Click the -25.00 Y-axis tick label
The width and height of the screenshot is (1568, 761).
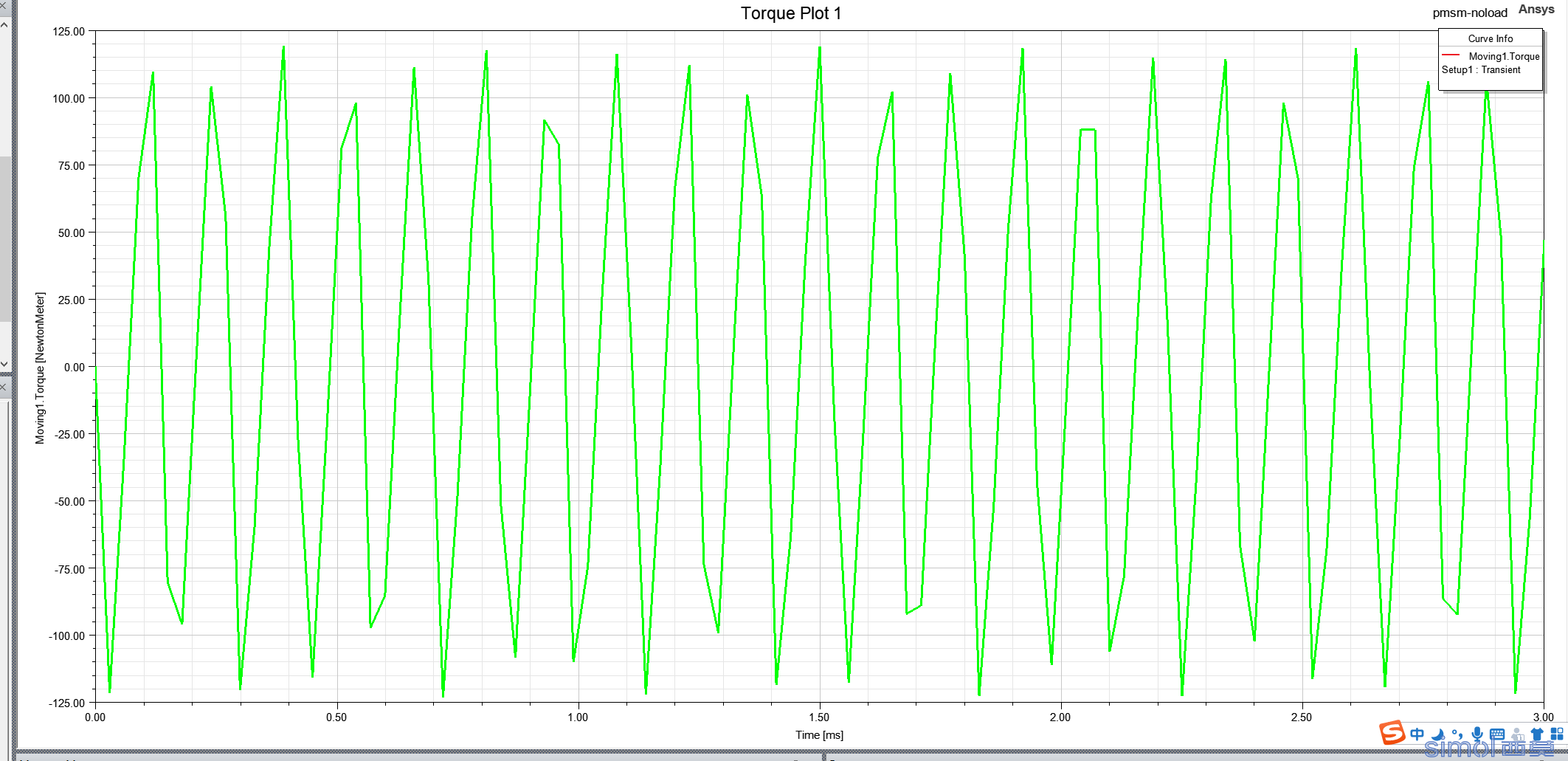click(x=69, y=435)
